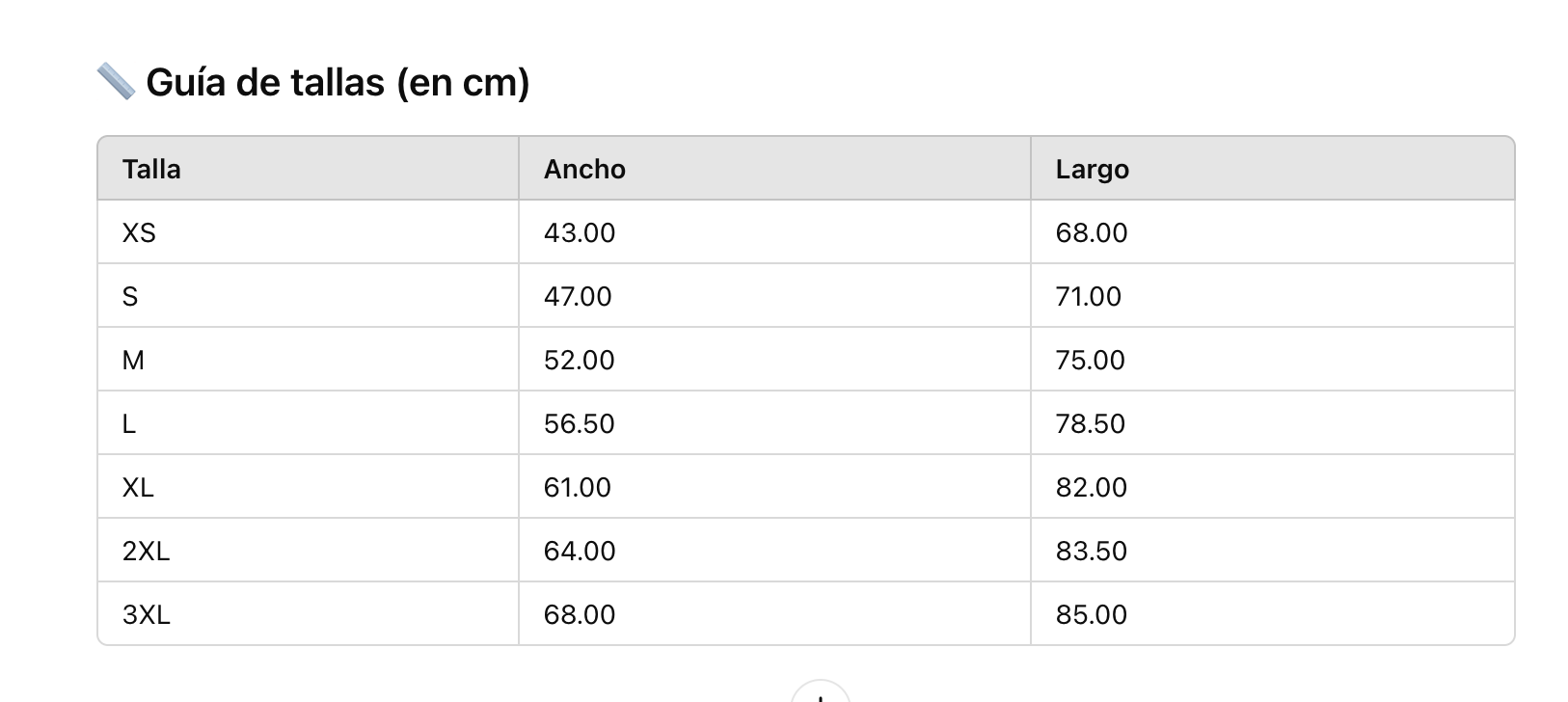Click the 43.00 width cell
The width and height of the screenshot is (1568, 702).
tap(579, 232)
